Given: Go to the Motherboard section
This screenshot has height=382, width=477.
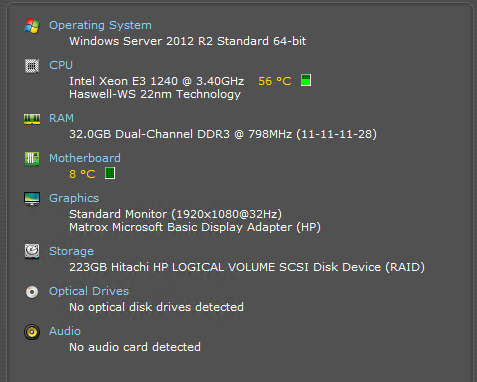Looking at the screenshot, I should tap(85, 158).
